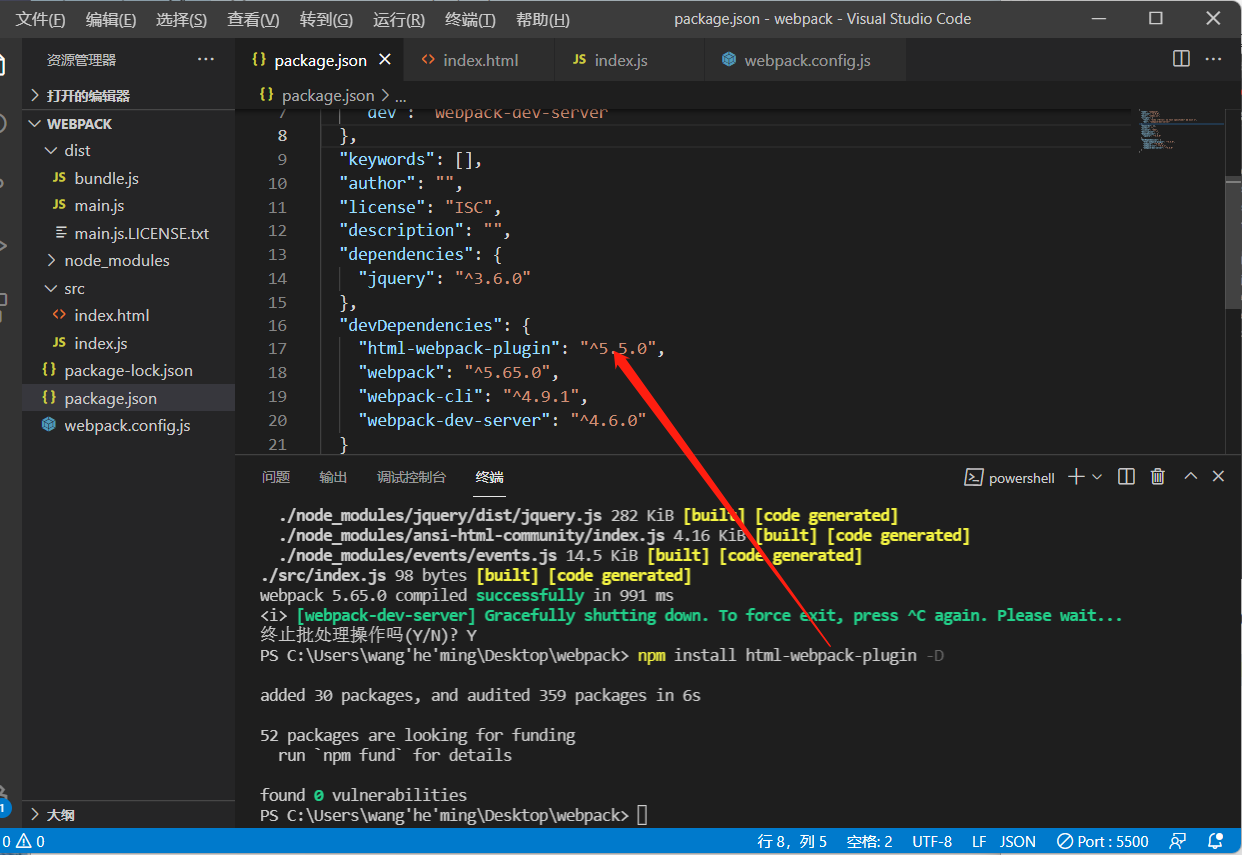The width and height of the screenshot is (1242, 855).
Task: Create a new terminal with plus icon
Action: tap(1076, 477)
